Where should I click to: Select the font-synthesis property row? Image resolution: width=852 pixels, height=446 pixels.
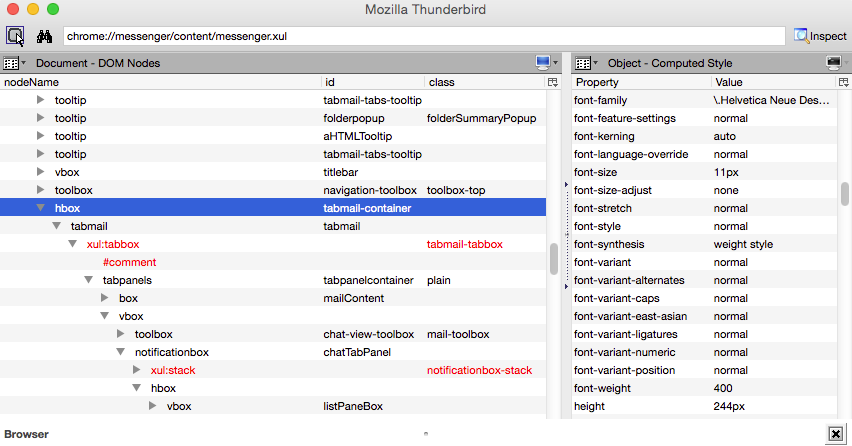pos(704,244)
